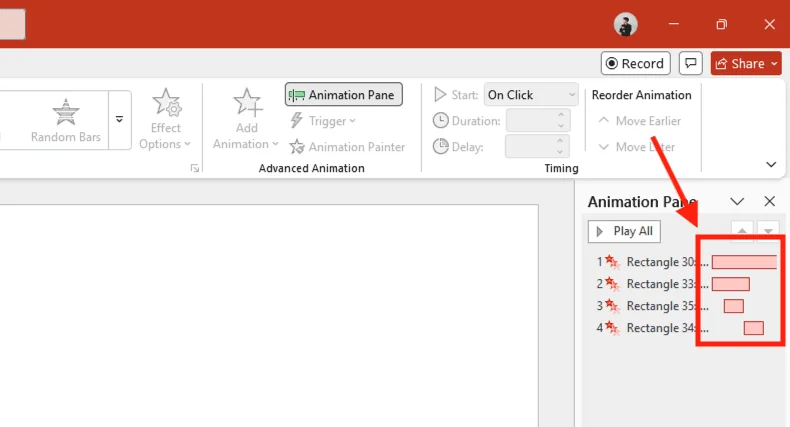Viewport: 790px width, 427px height.
Task: Click the Record button
Action: coord(635,63)
